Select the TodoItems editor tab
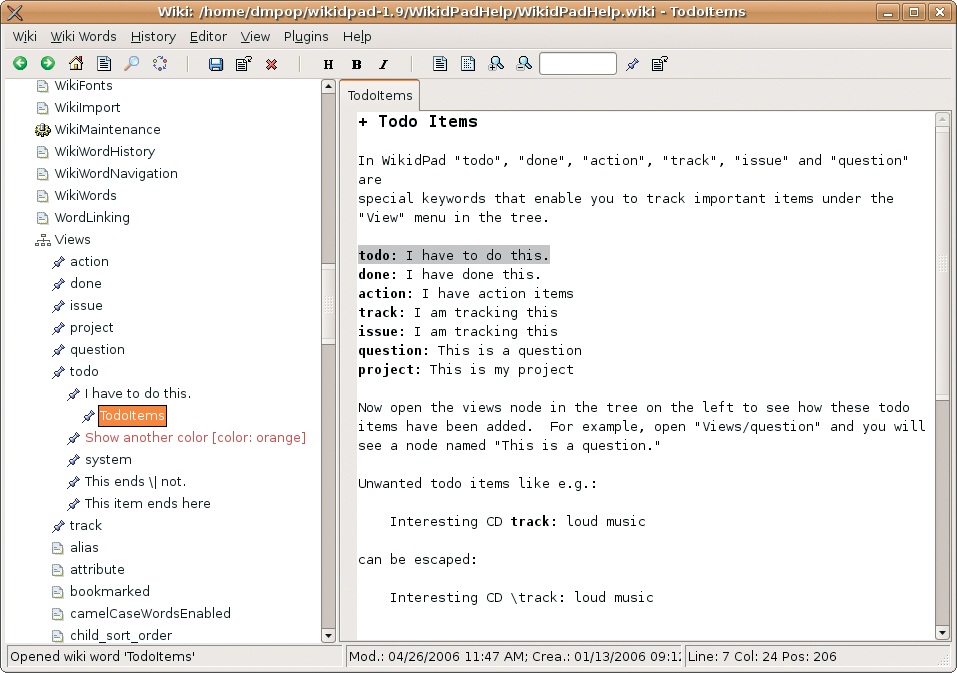This screenshot has height=673, width=957. 380,95
